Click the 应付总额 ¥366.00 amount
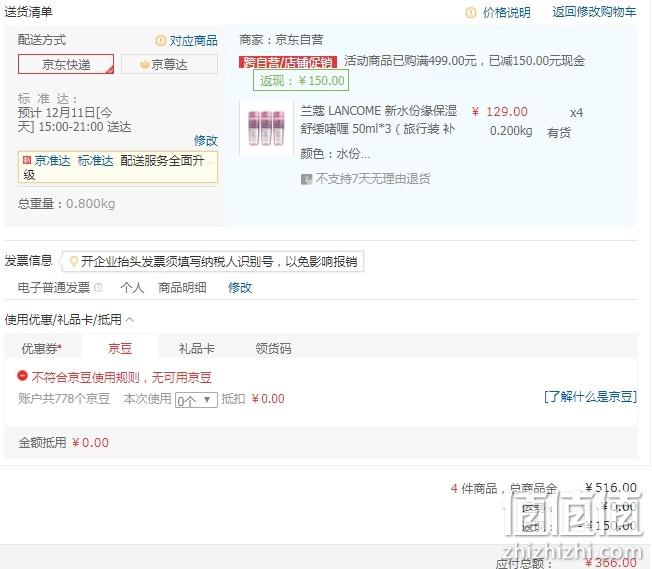652x569 pixels. coord(611,563)
